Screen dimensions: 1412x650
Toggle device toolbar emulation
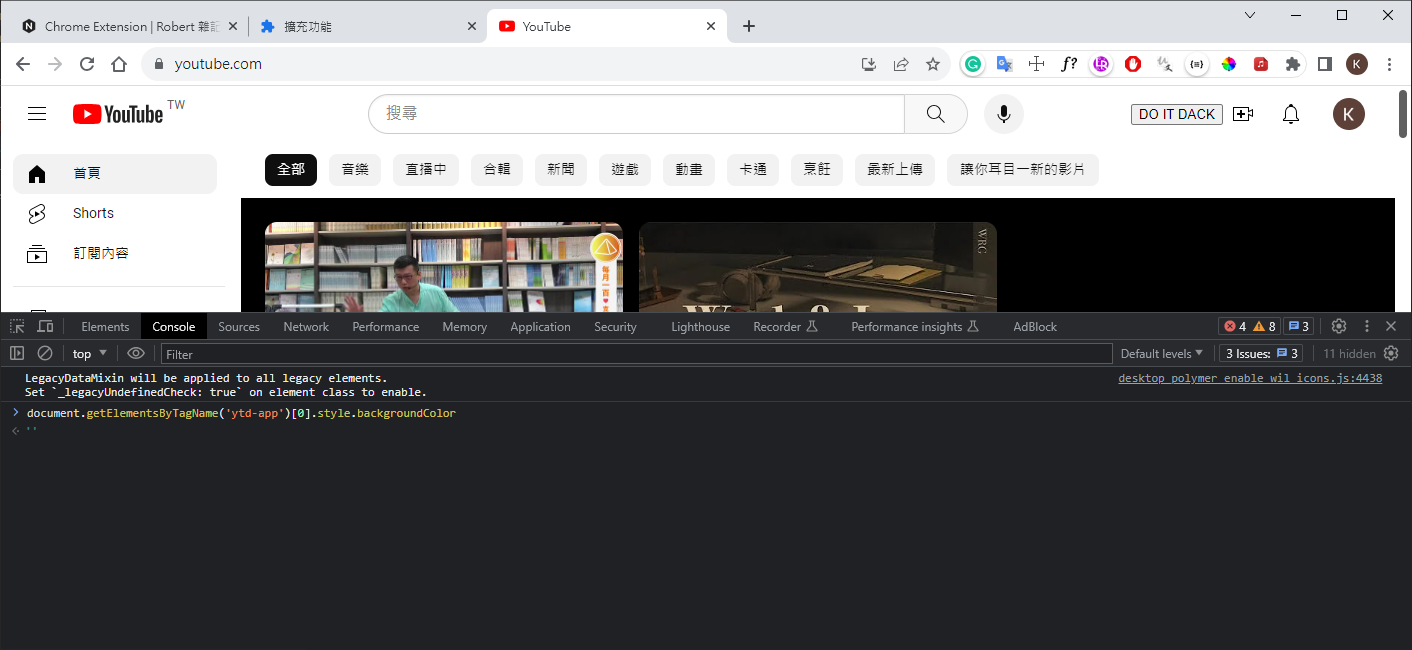45,326
